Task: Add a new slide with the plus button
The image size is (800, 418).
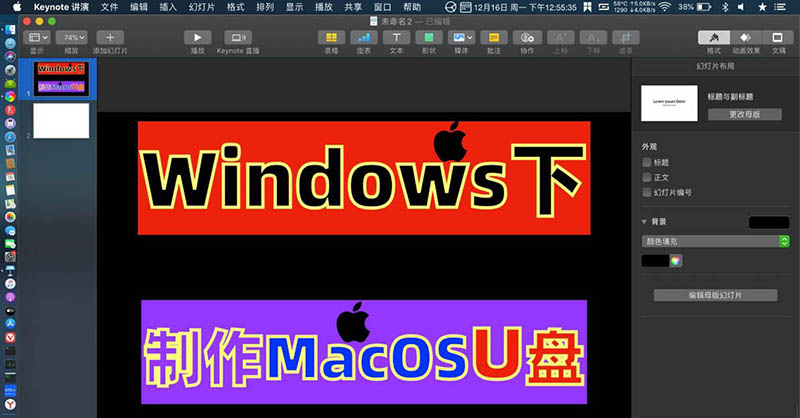Action: (x=110, y=37)
